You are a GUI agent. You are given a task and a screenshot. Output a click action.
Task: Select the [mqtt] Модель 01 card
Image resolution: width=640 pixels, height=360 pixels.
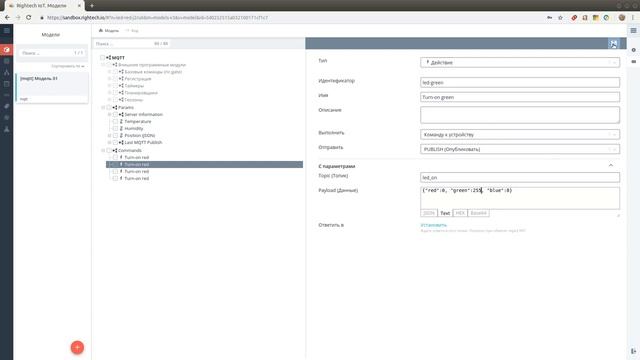pyautogui.click(x=52, y=88)
